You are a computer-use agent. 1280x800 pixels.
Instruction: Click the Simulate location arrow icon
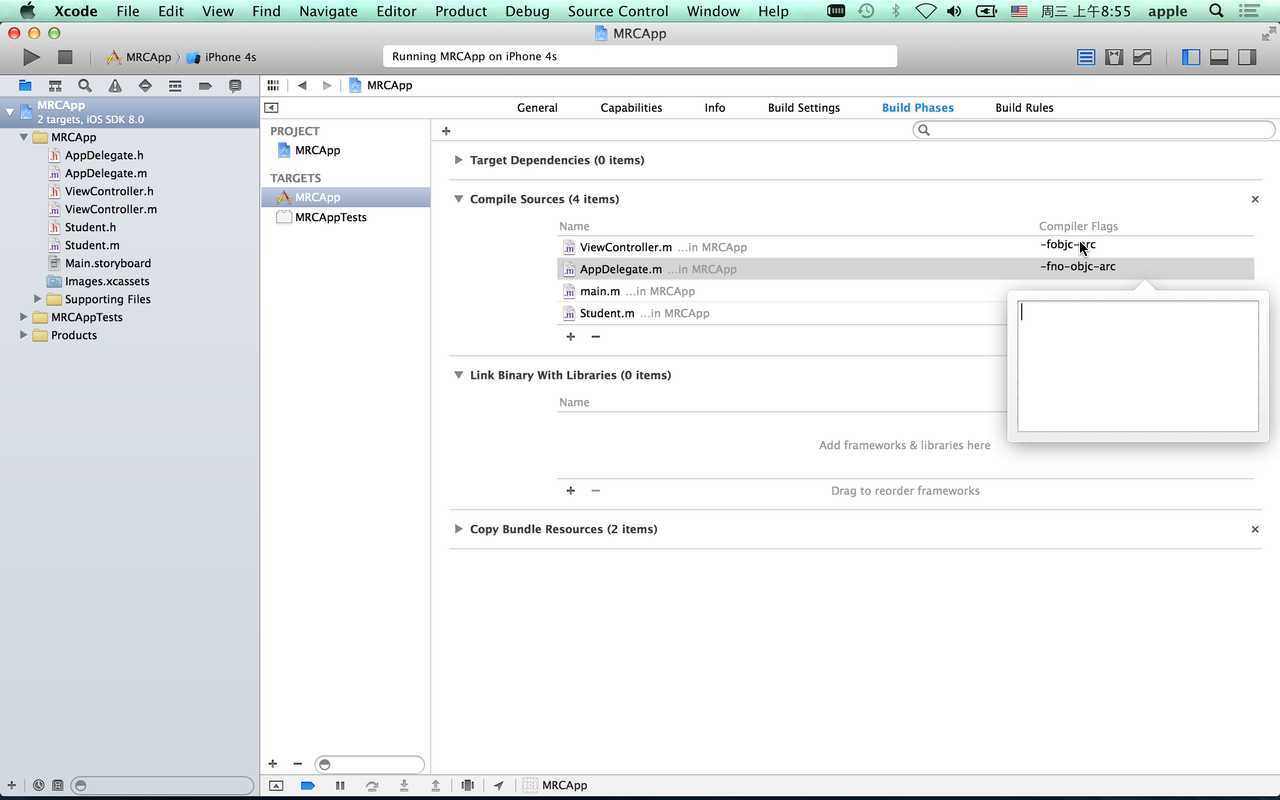point(498,786)
